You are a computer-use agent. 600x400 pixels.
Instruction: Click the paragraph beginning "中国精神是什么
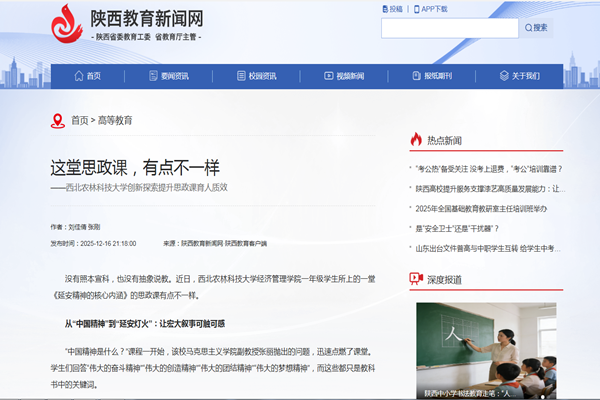pos(213,368)
